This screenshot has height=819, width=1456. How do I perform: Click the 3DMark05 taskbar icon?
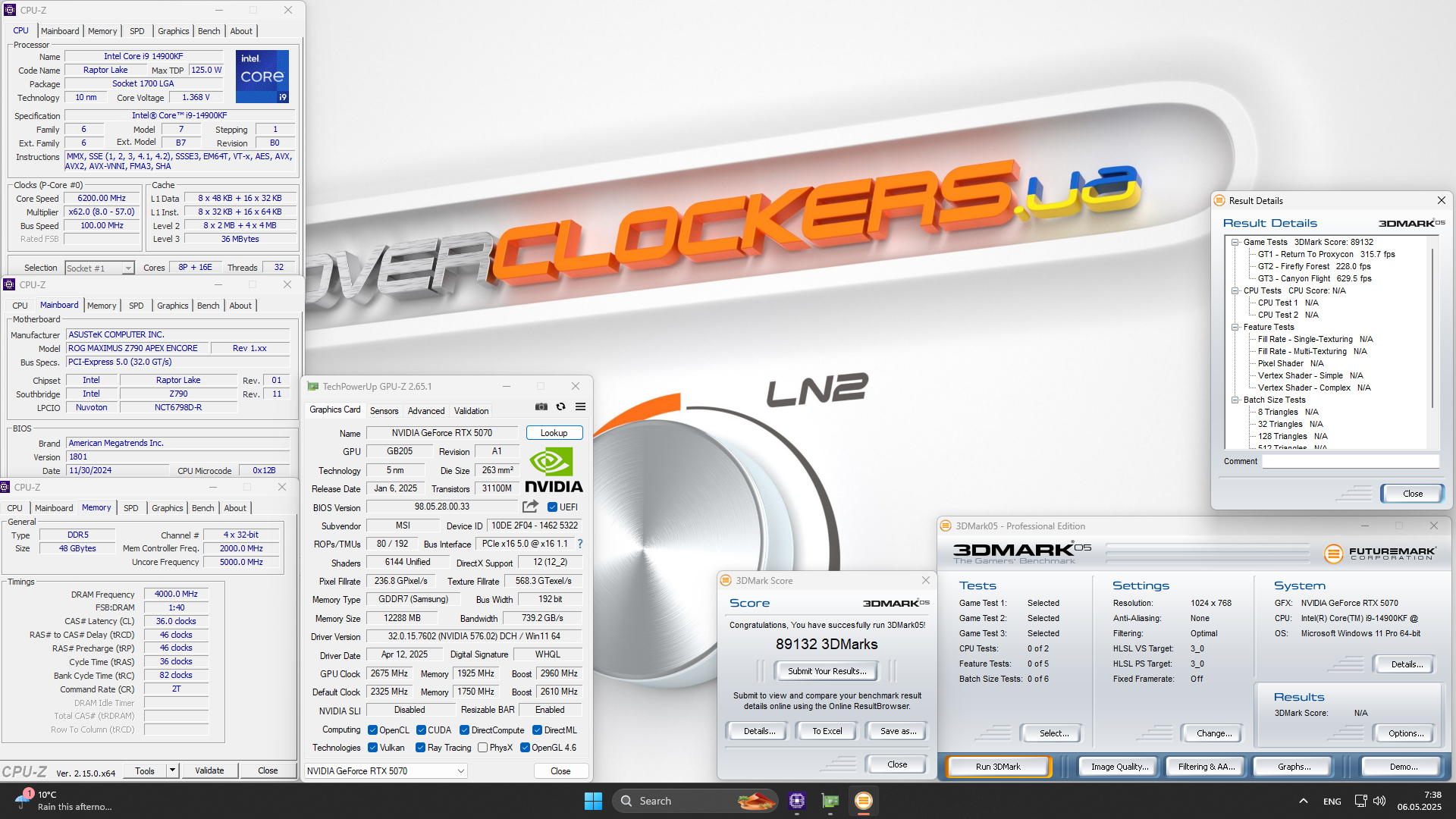pyautogui.click(x=863, y=801)
